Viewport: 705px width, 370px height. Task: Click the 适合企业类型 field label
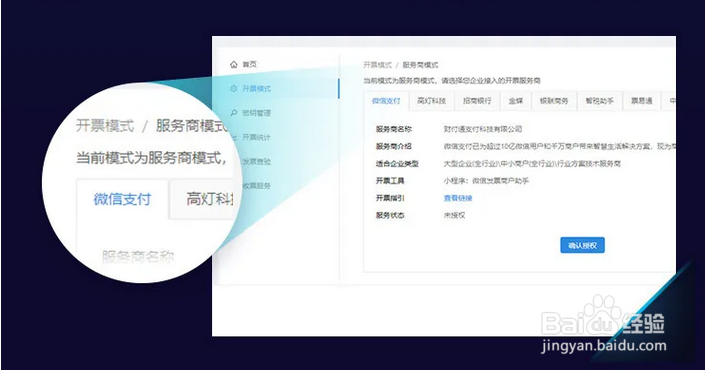click(397, 164)
